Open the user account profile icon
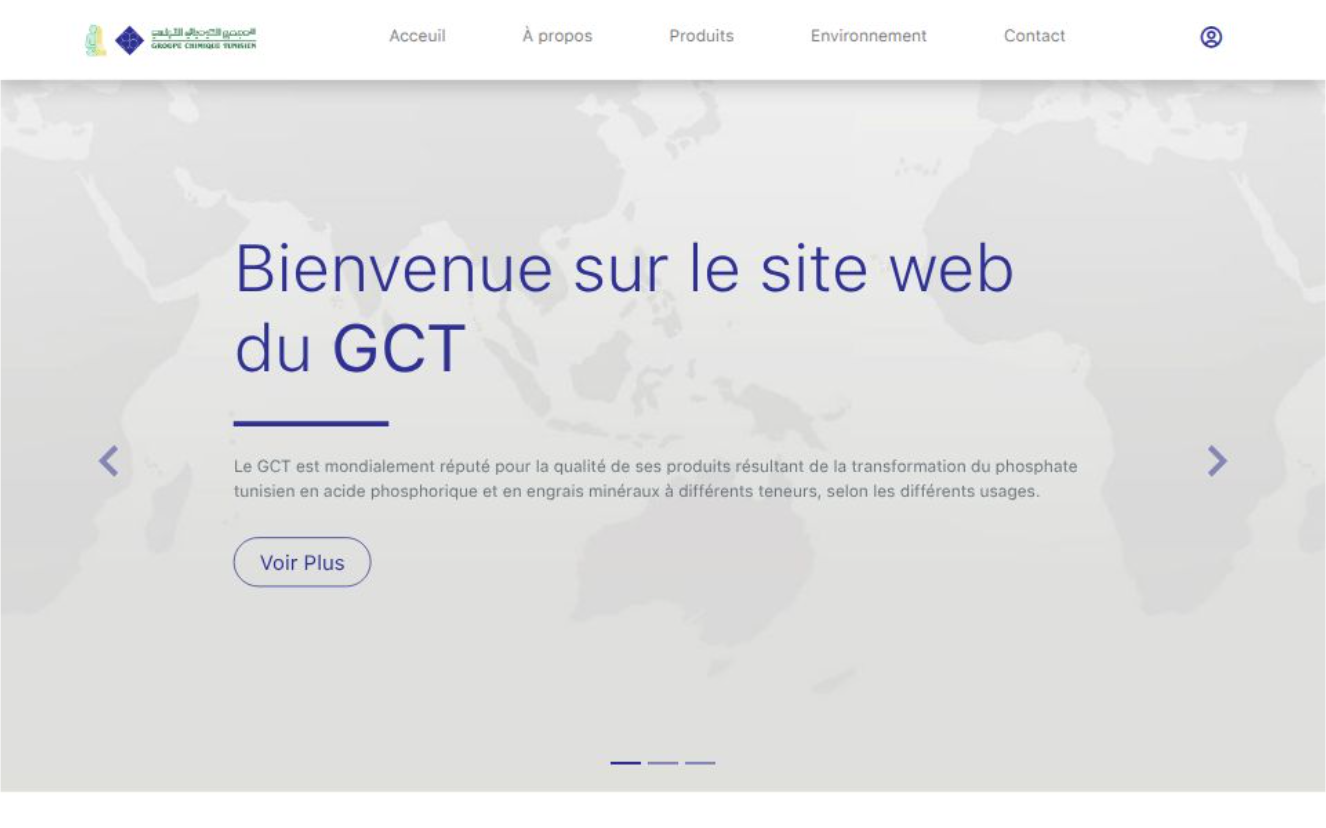The width and height of the screenshot is (1326, 828). tap(1211, 37)
